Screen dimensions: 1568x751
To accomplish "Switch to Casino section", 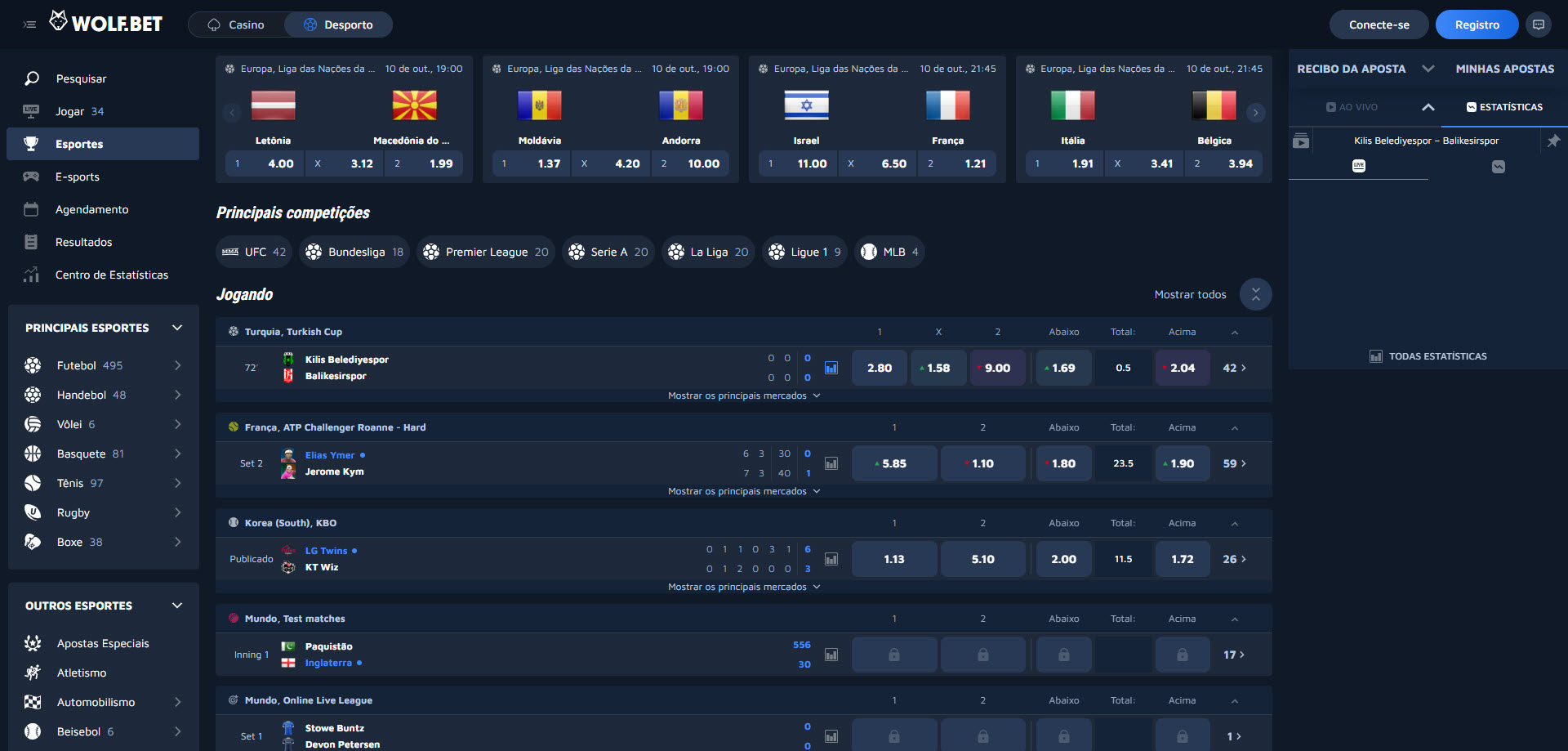I will 237,25.
